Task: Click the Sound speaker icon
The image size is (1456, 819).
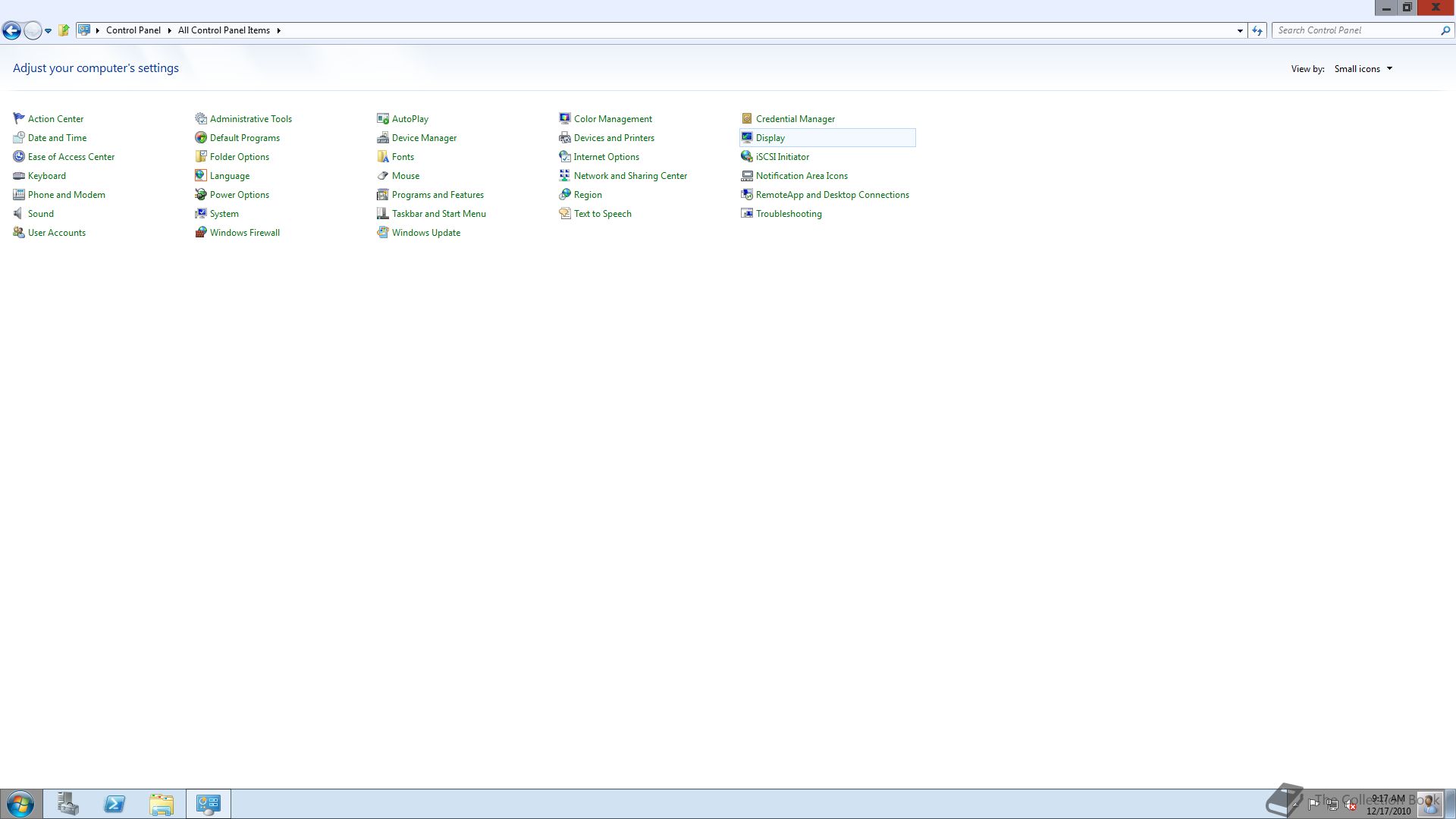Action: point(19,213)
